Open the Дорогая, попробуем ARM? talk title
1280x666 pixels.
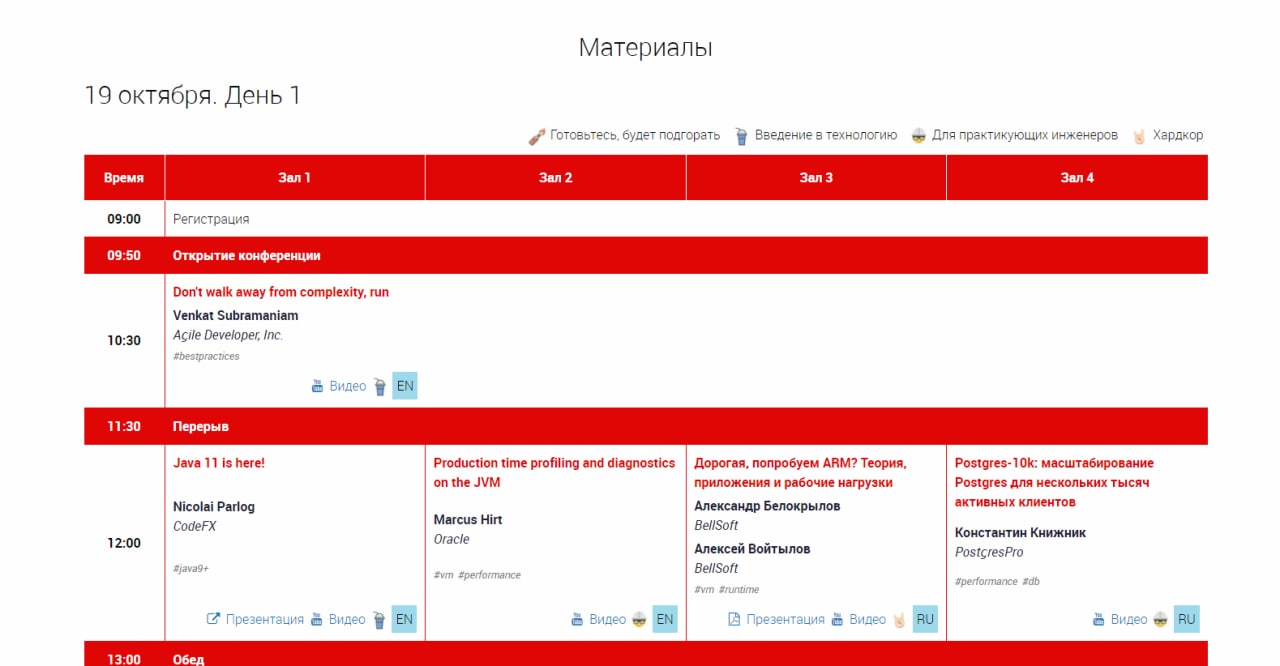coord(800,473)
